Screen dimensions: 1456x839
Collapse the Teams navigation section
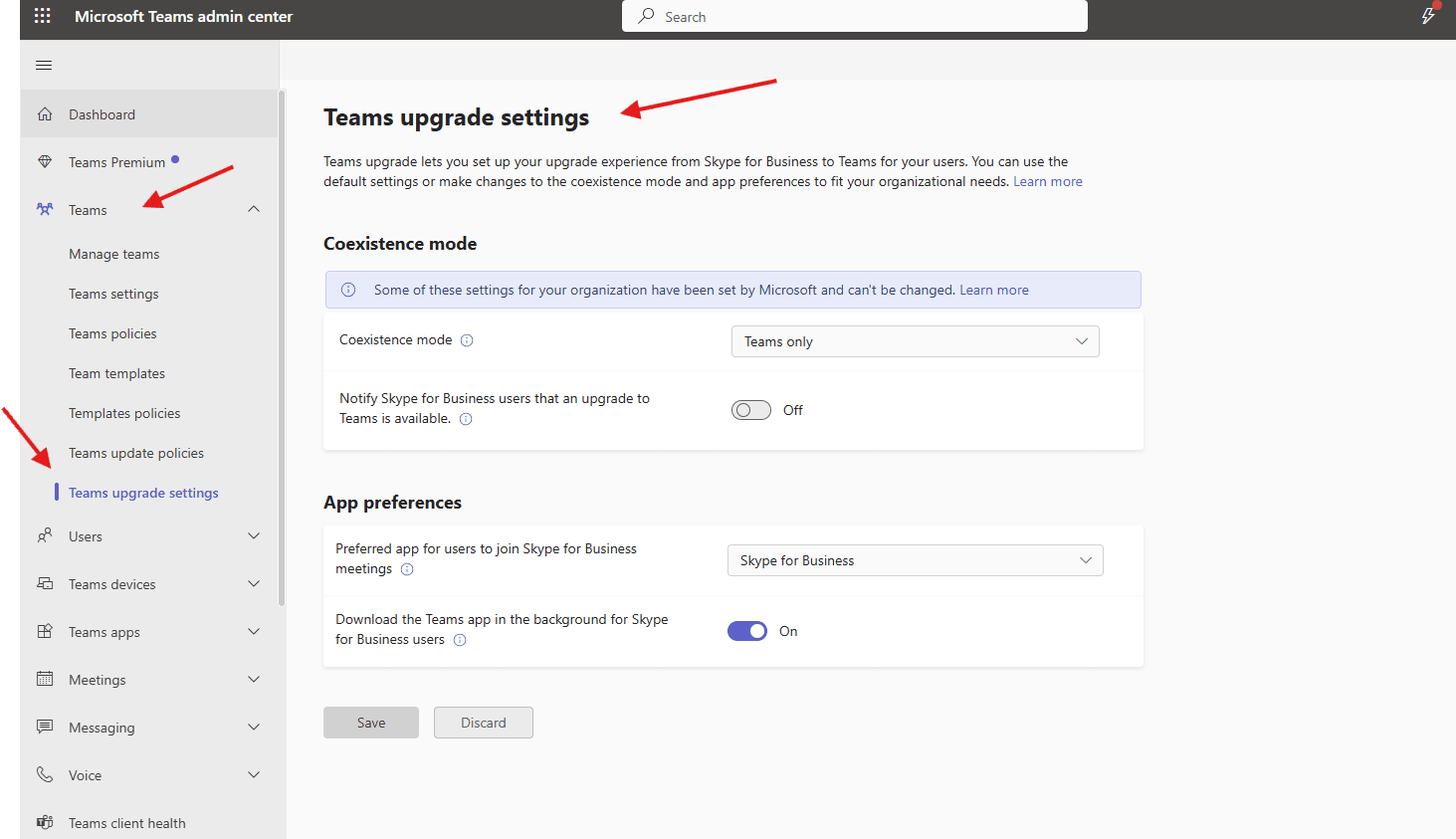point(254,209)
